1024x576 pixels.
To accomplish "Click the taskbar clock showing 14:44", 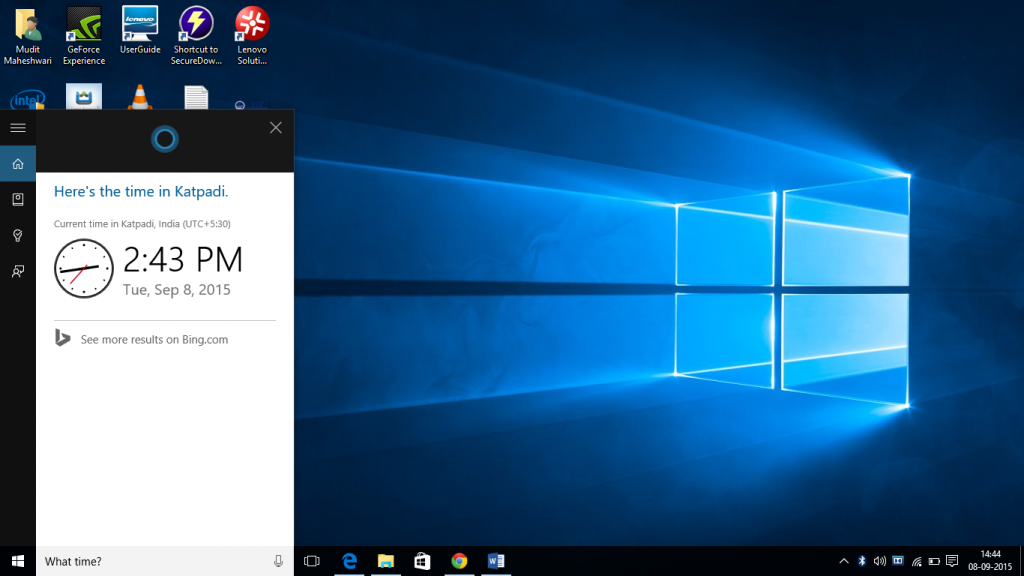I will tap(990, 561).
